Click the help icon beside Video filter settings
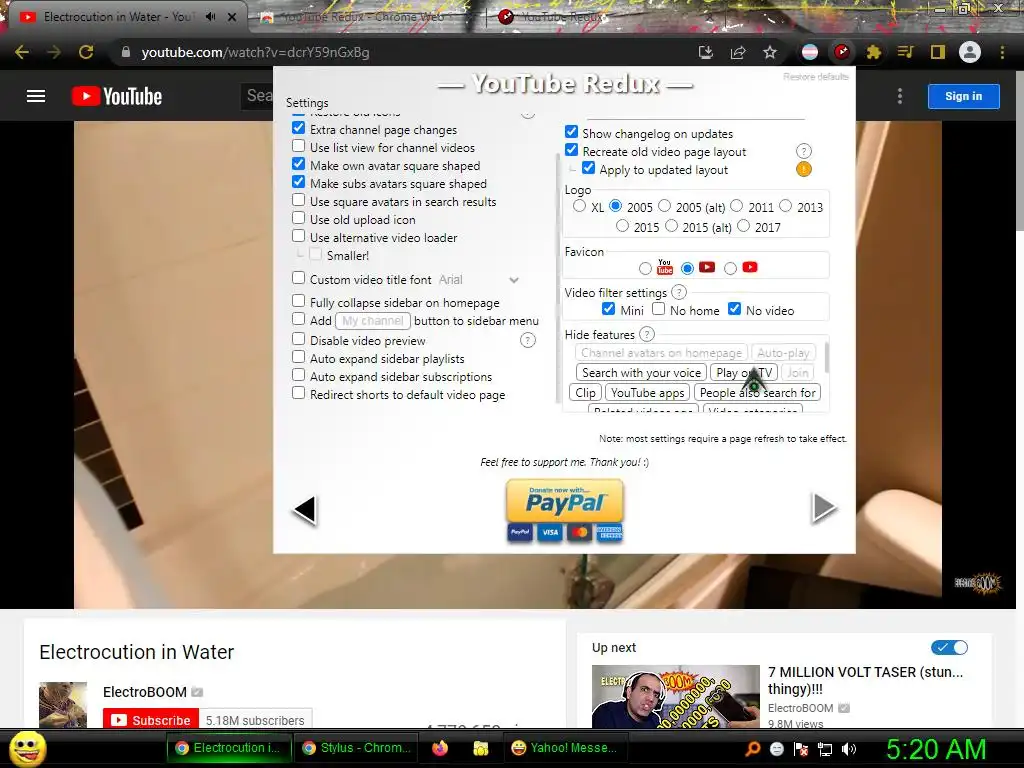 point(679,293)
